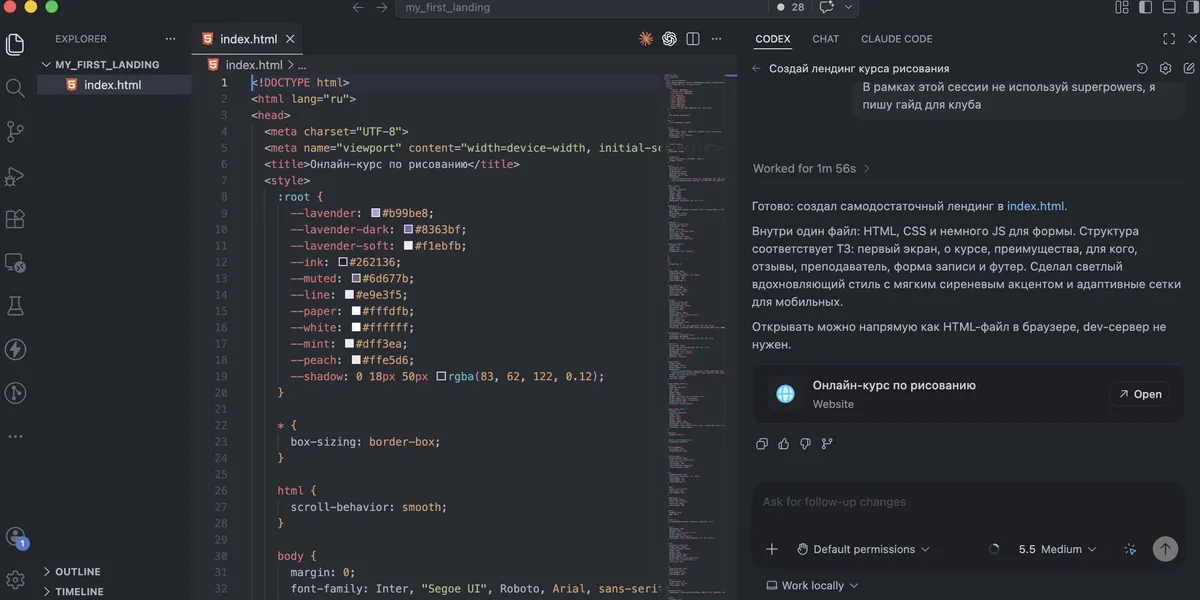Open the Manage gear in activity bar

pos(15,579)
